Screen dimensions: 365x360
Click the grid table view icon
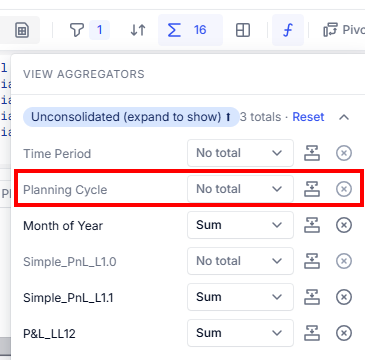tap(22, 31)
